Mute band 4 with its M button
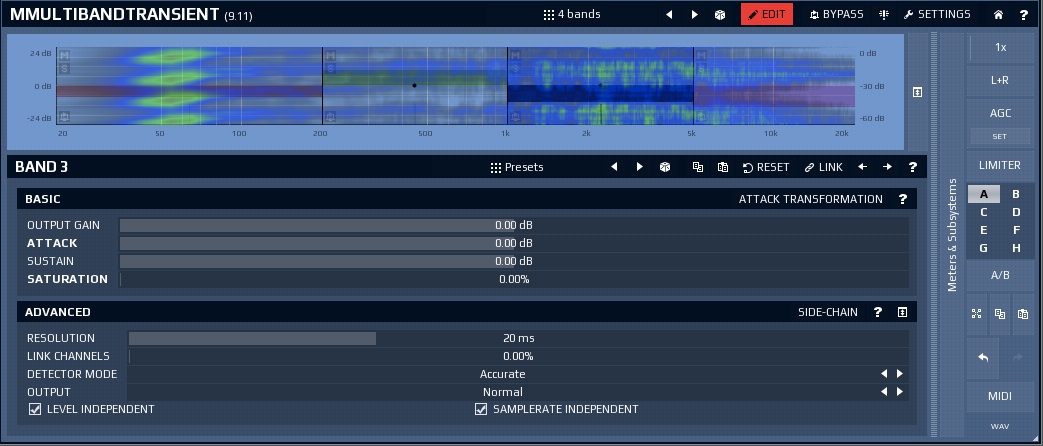 (701, 55)
